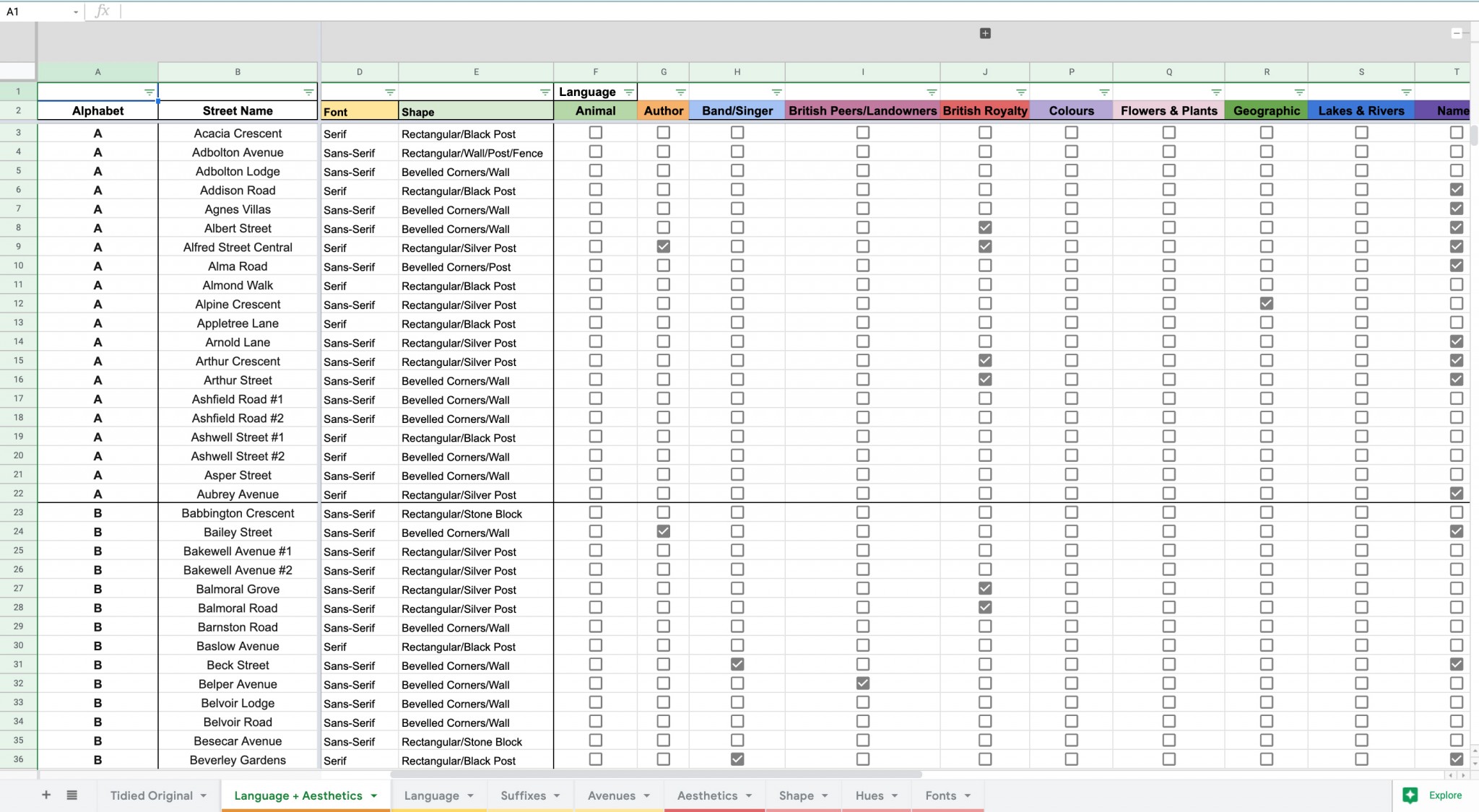
Task: Open Tidied Original tab menu arrow
Action: coord(204,795)
